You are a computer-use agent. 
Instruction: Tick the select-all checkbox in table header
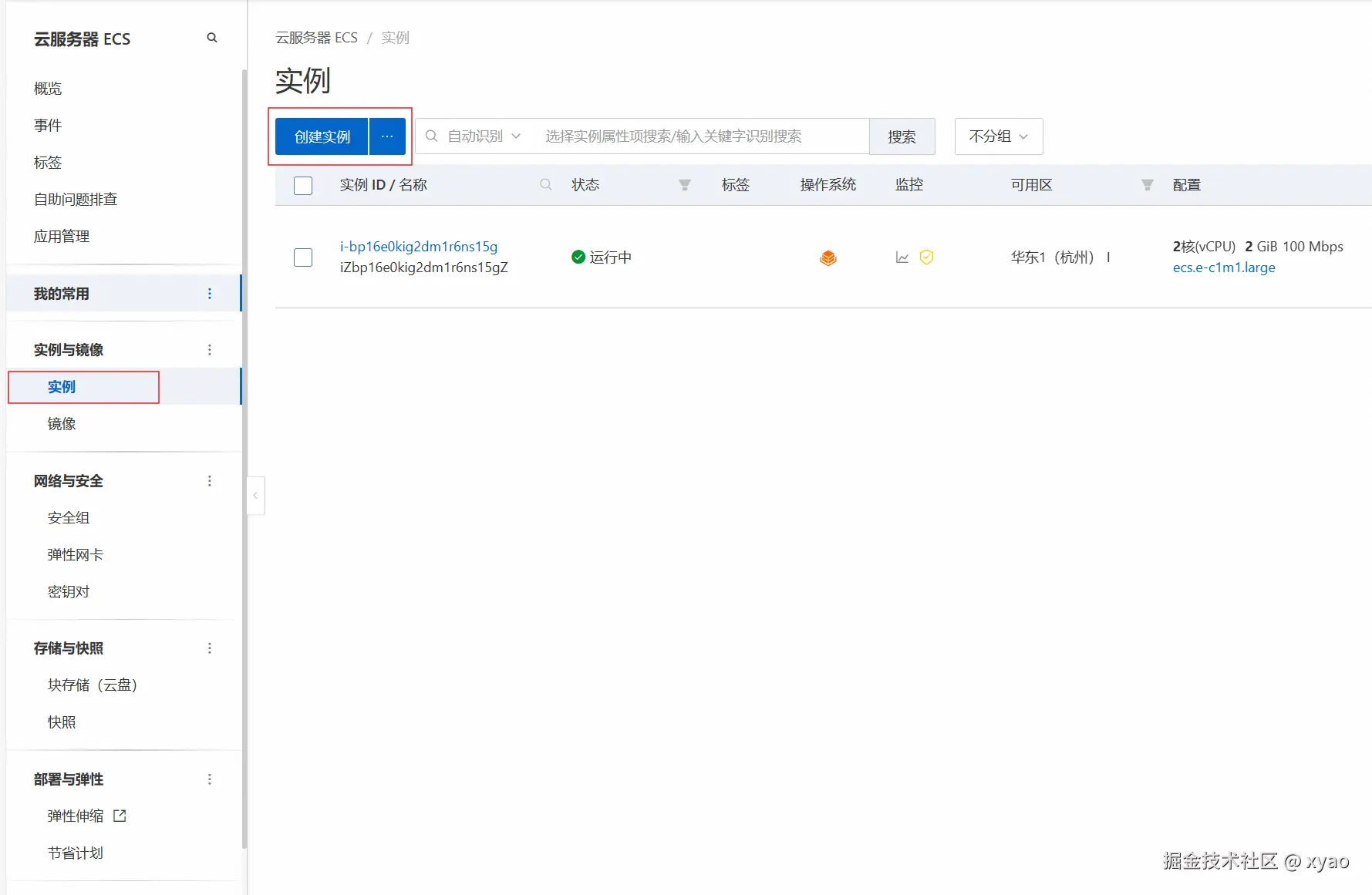[x=303, y=185]
